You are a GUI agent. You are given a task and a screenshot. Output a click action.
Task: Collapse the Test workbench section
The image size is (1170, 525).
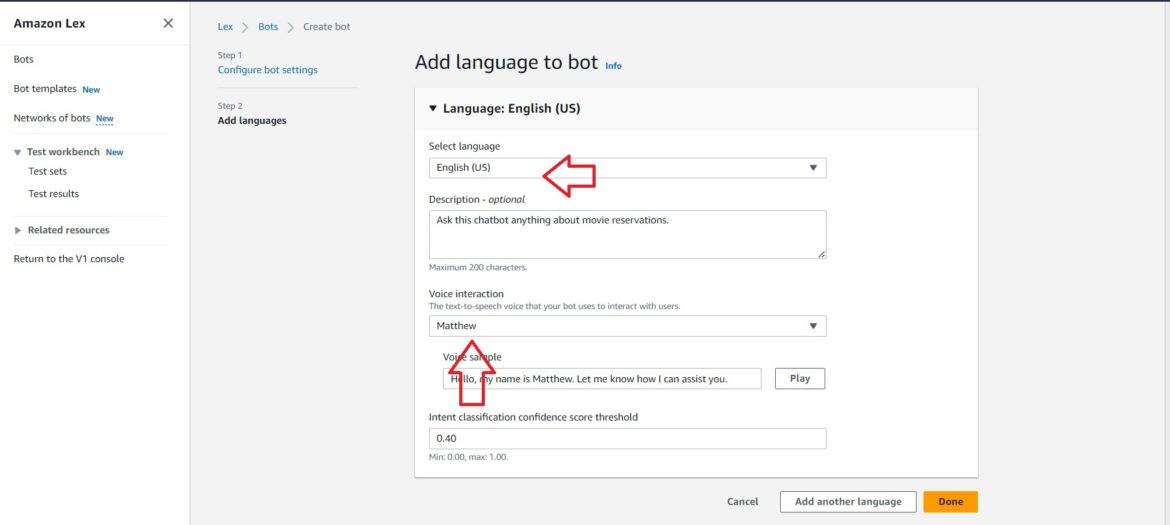point(17,153)
